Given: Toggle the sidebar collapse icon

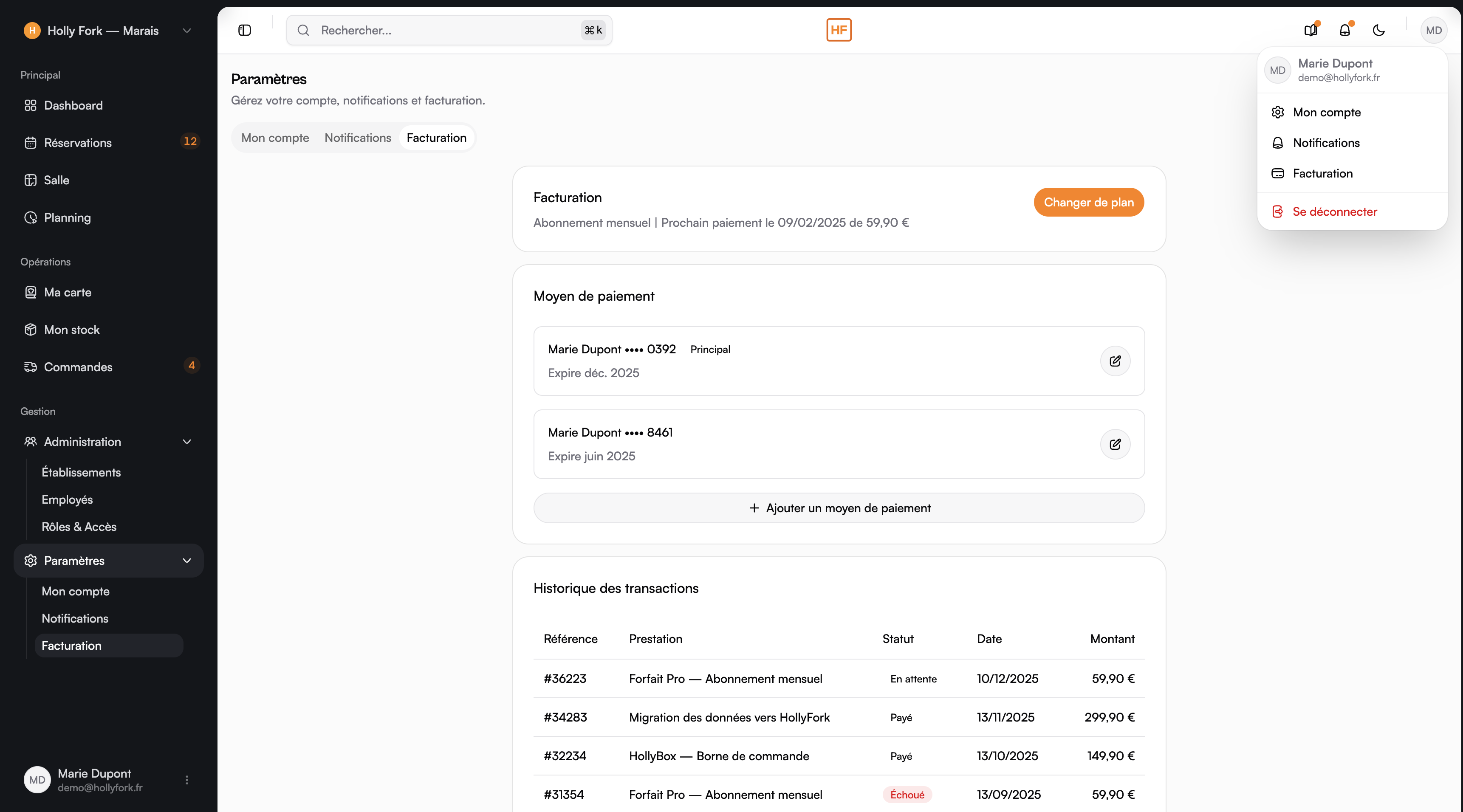Looking at the screenshot, I should point(244,30).
